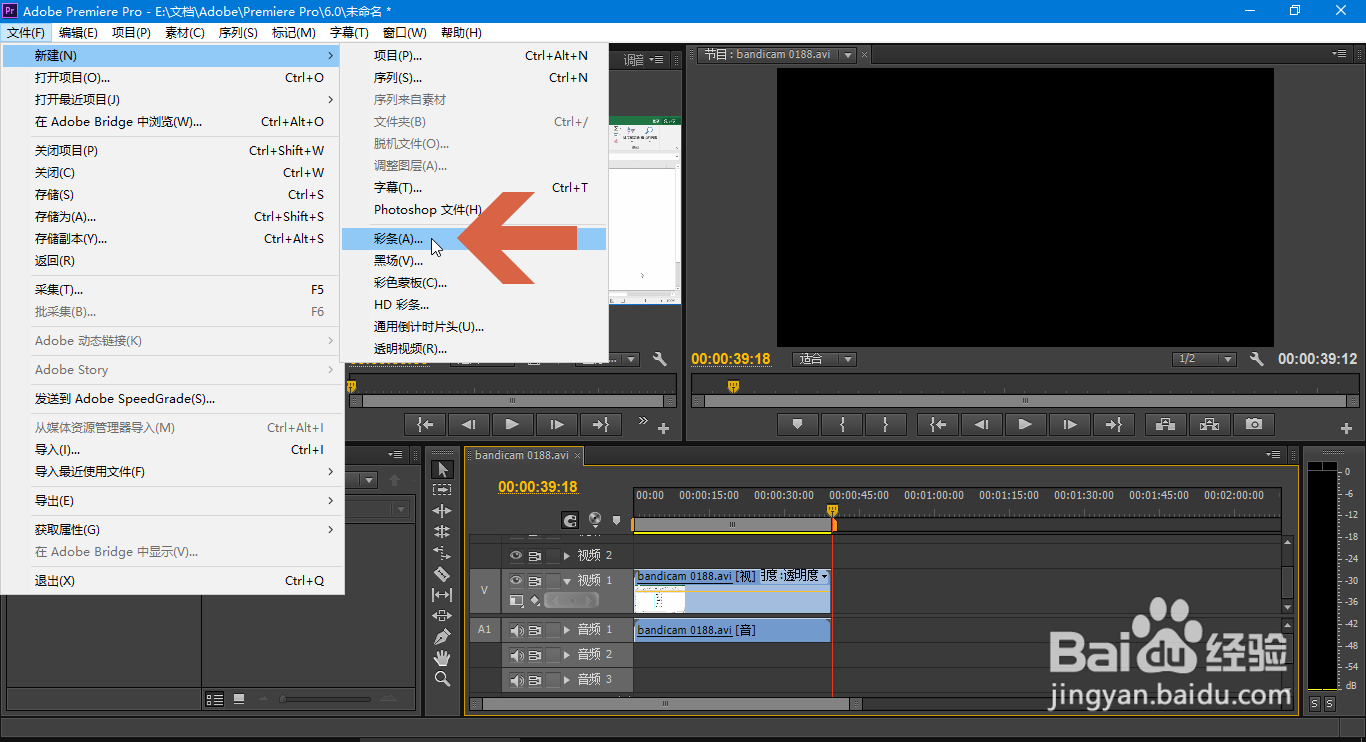Click timeline work area bar
Viewport: 1366px width, 742px height.
click(x=733, y=524)
